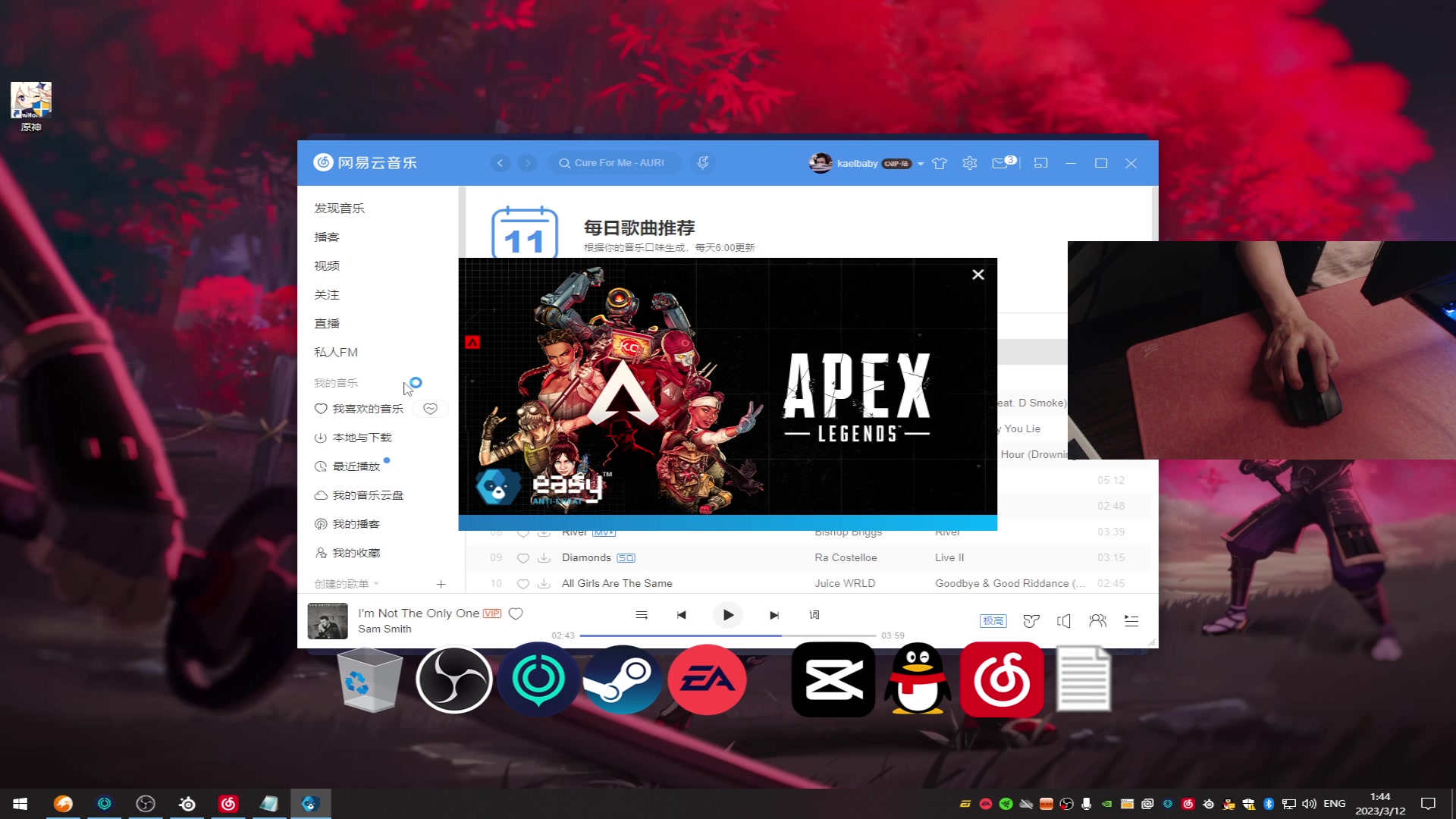Screen dimensions: 1456x819
Task: Go forward with the navigation arrow
Action: tap(528, 163)
